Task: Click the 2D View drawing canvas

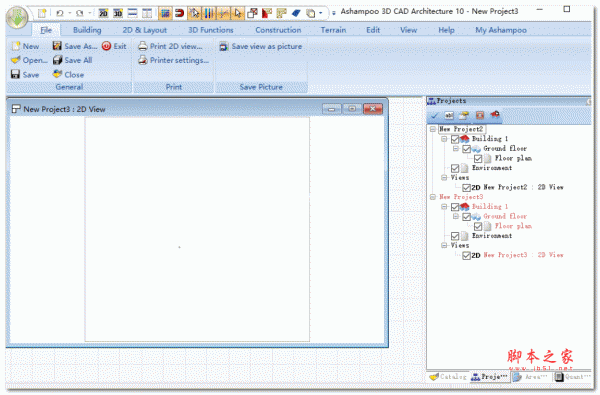Action: [x=197, y=230]
